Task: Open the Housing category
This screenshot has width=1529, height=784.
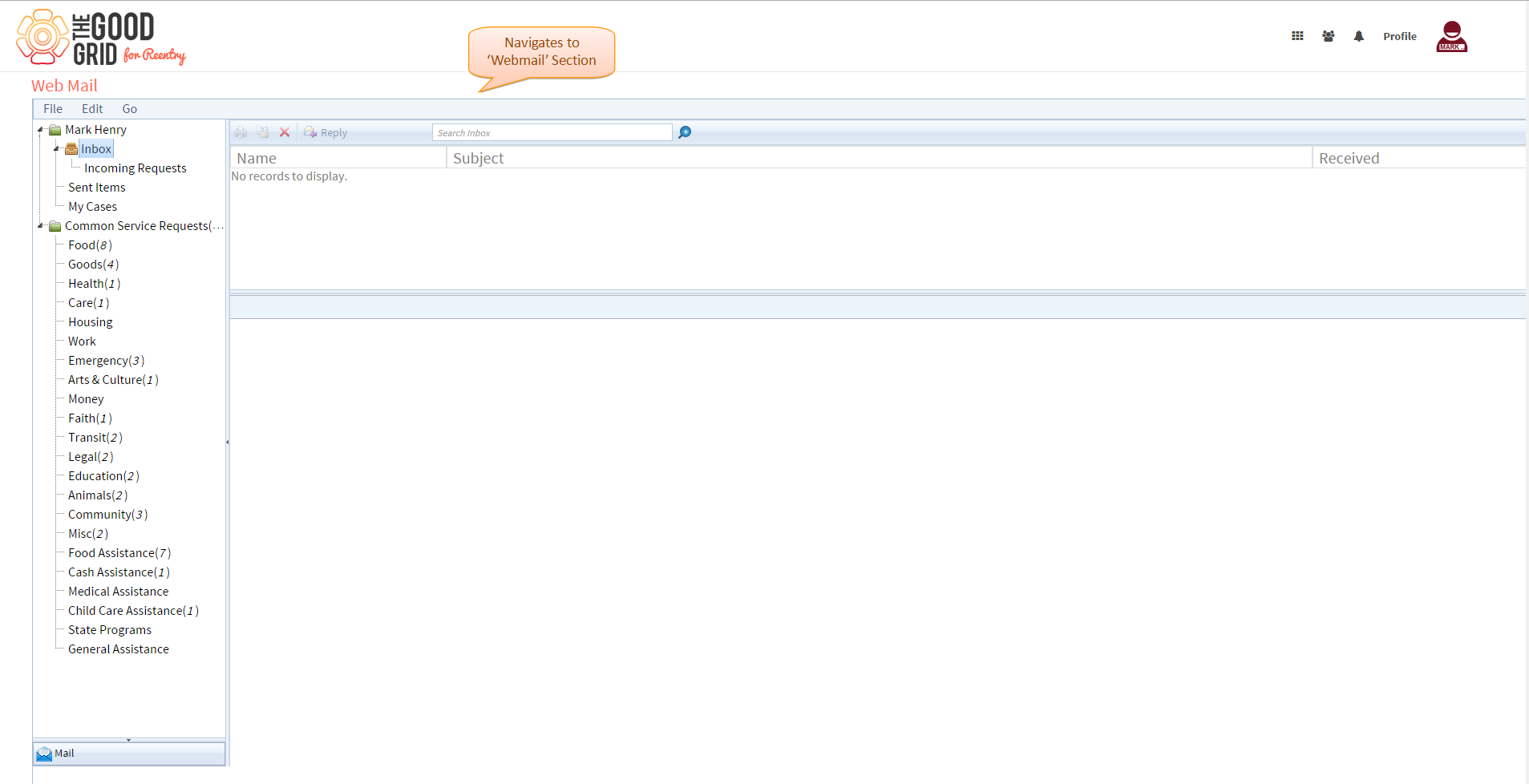Action: pos(91,322)
